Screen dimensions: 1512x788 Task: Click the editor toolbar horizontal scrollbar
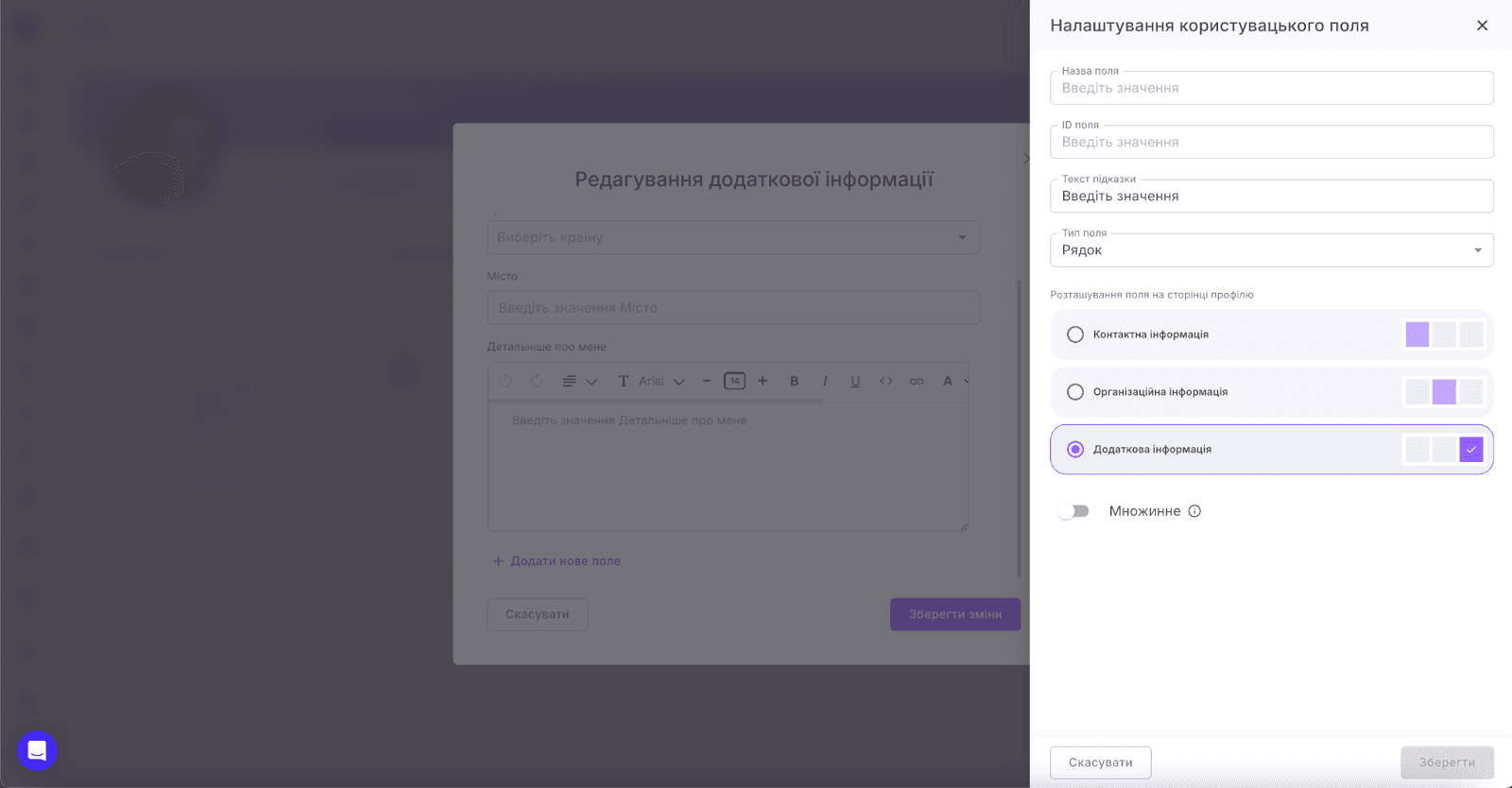coord(656,401)
